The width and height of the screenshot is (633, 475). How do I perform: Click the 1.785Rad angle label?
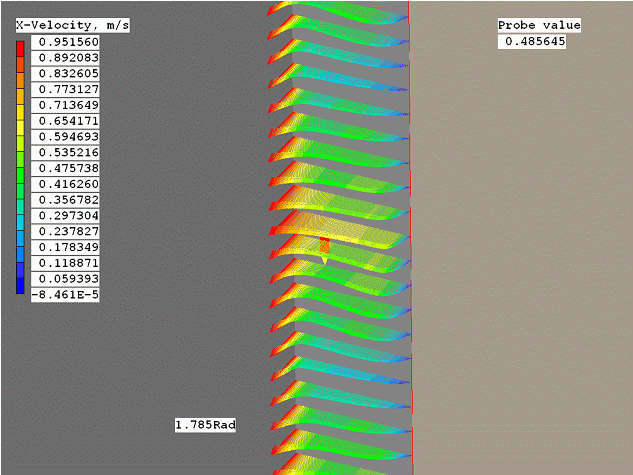click(206, 425)
